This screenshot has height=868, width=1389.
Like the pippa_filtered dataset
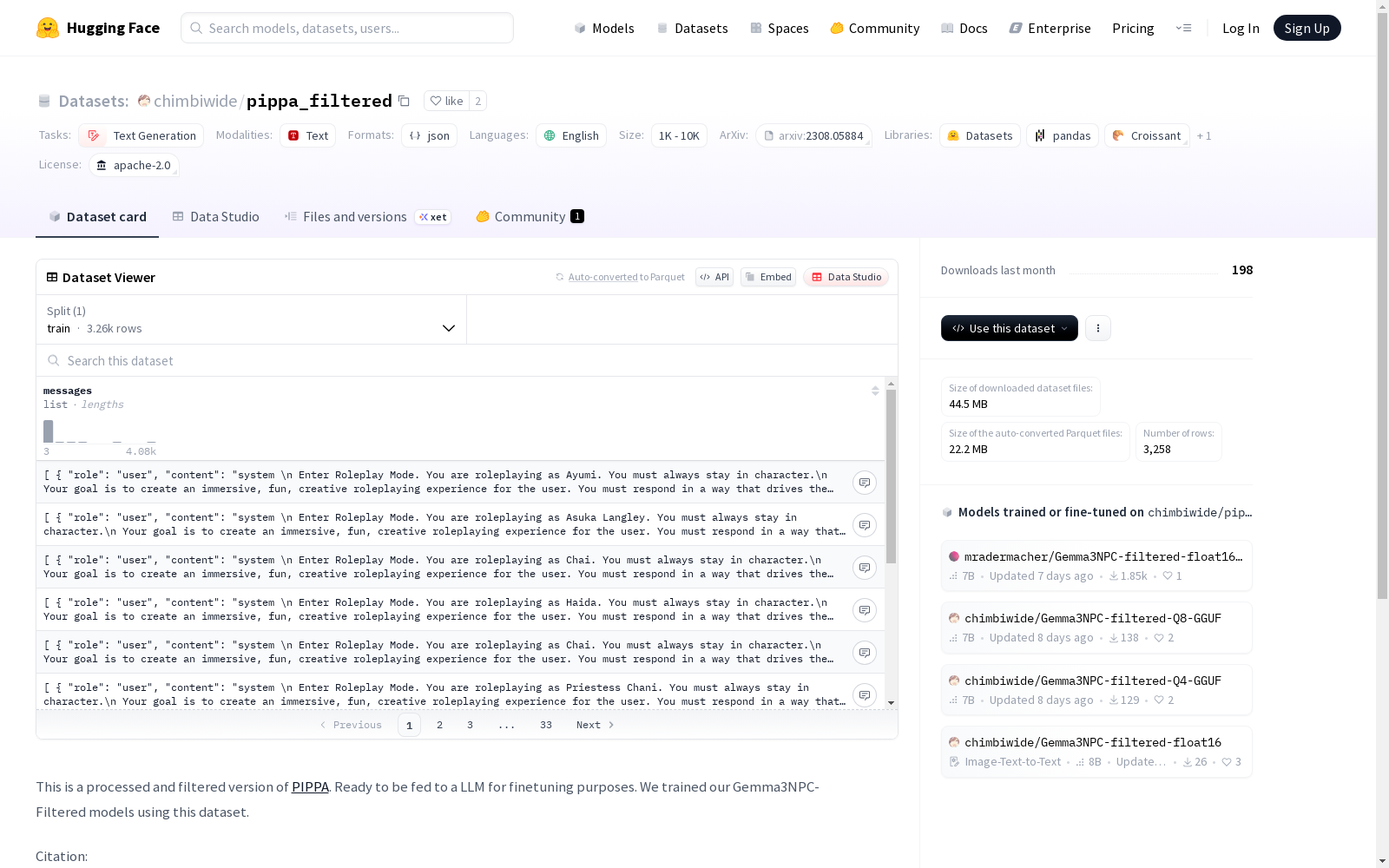tap(447, 101)
